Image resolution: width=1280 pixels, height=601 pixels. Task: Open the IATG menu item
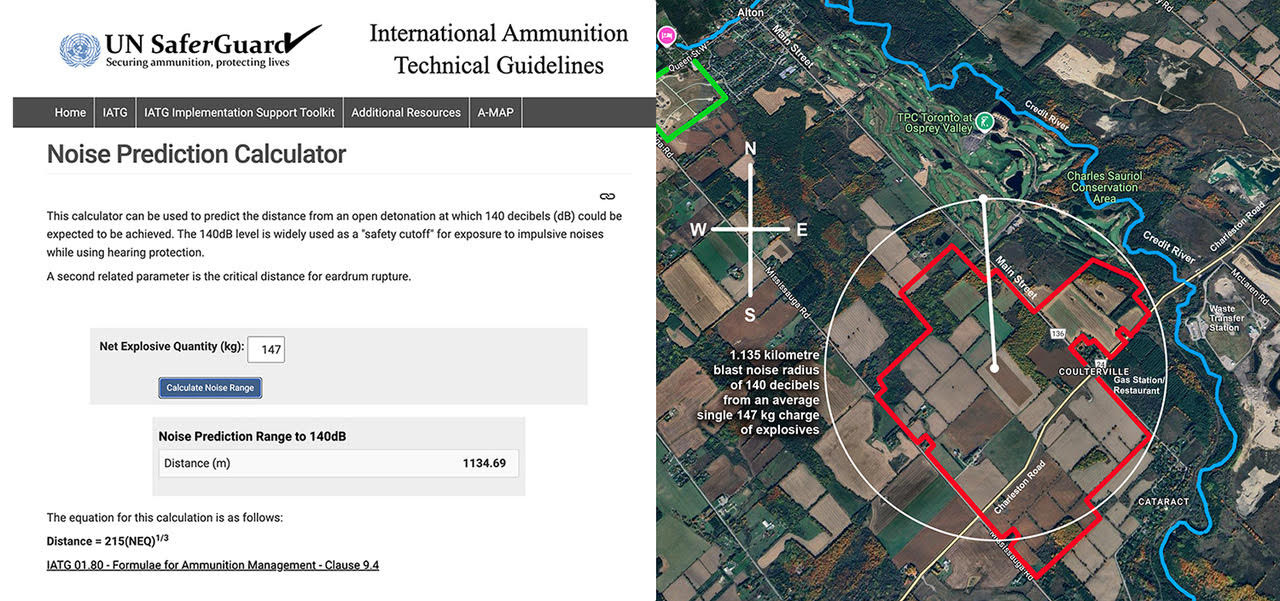click(x=115, y=113)
